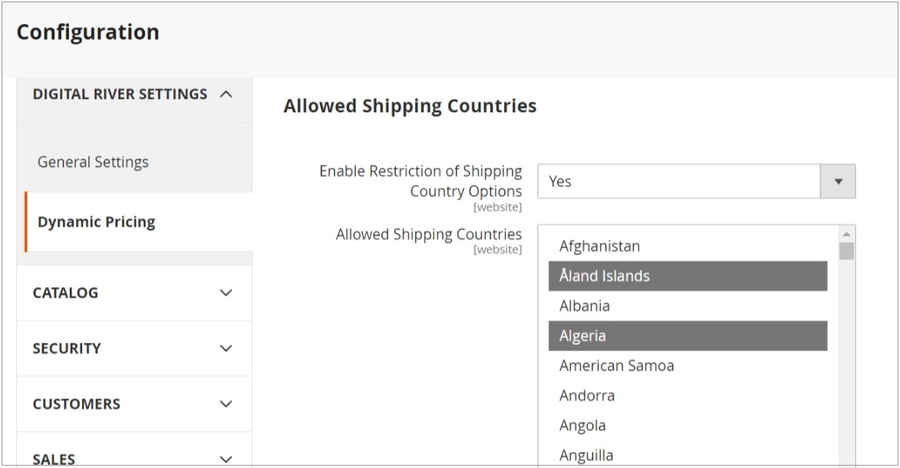The width and height of the screenshot is (900, 468).
Task: Open General Settings tab
Action: tap(93, 162)
